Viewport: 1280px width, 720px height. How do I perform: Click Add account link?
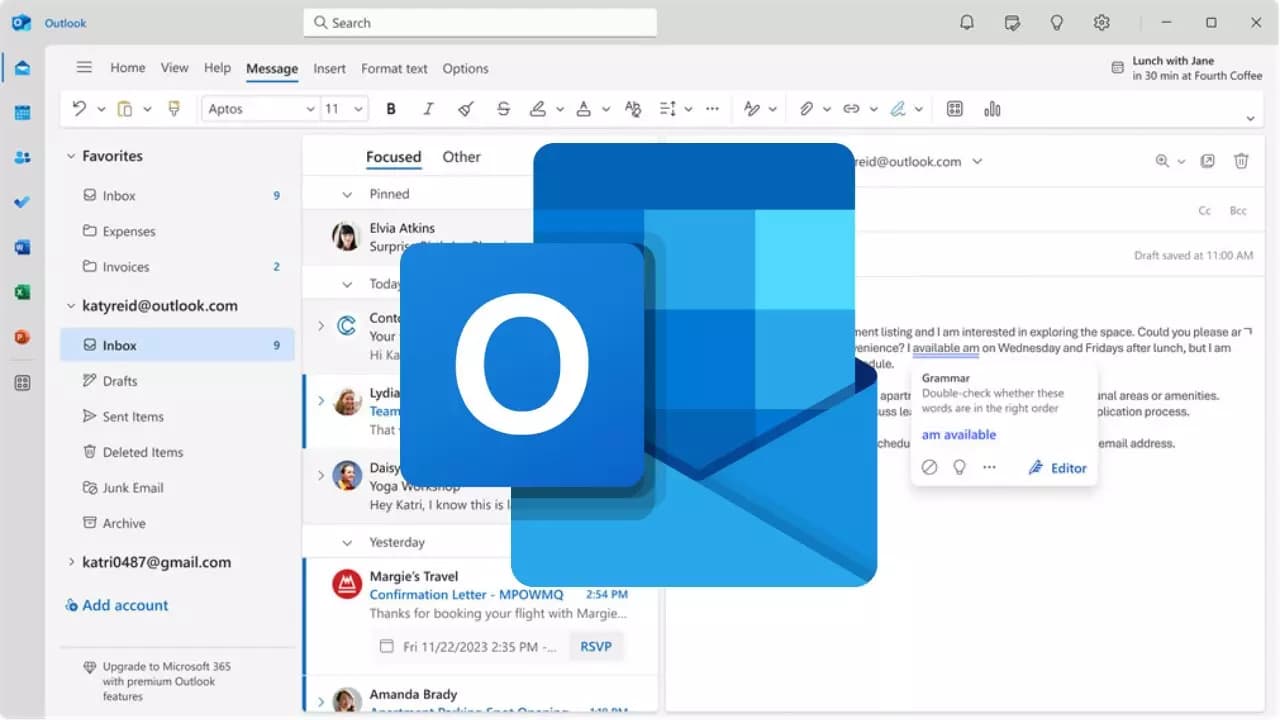(x=116, y=605)
